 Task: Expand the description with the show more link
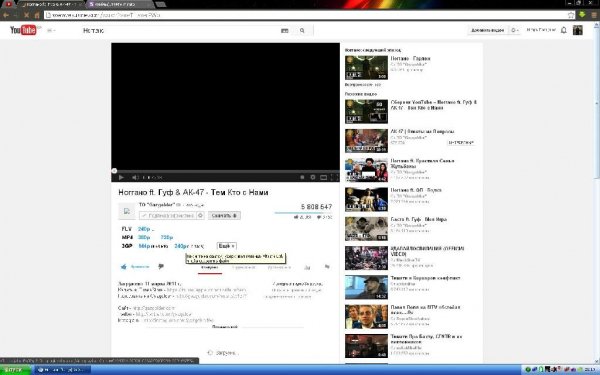[225, 327]
